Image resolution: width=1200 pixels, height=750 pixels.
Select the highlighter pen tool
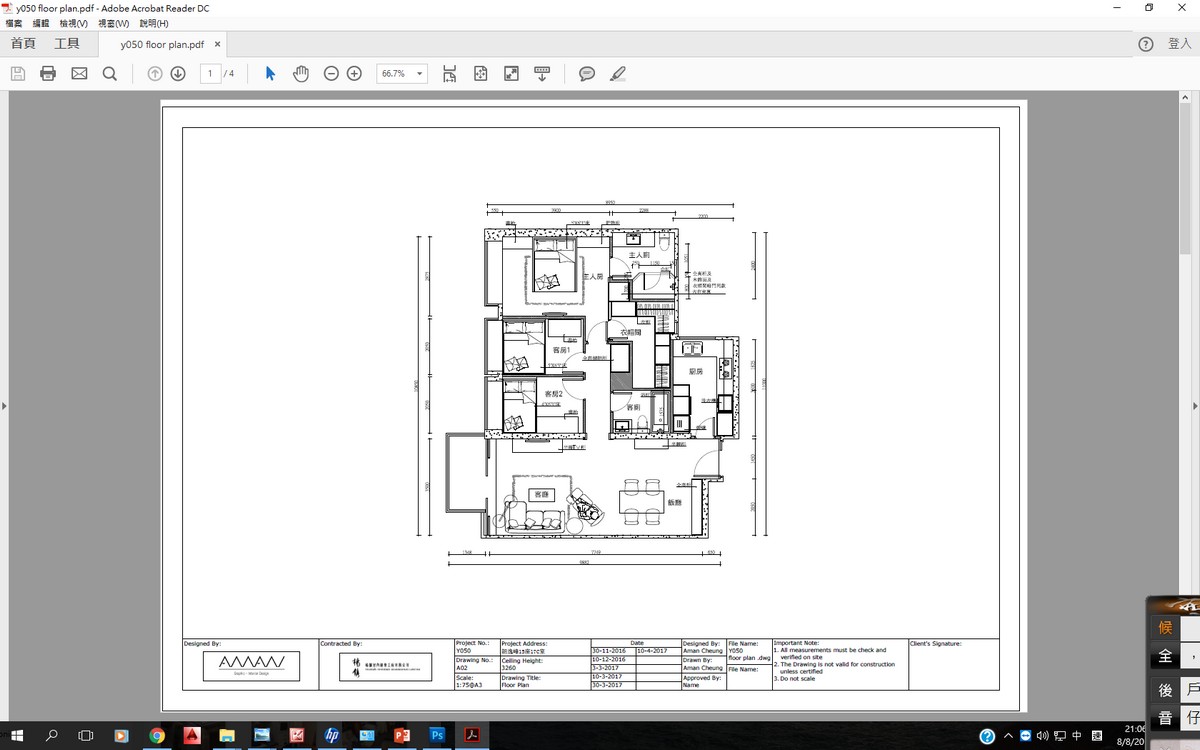click(618, 73)
